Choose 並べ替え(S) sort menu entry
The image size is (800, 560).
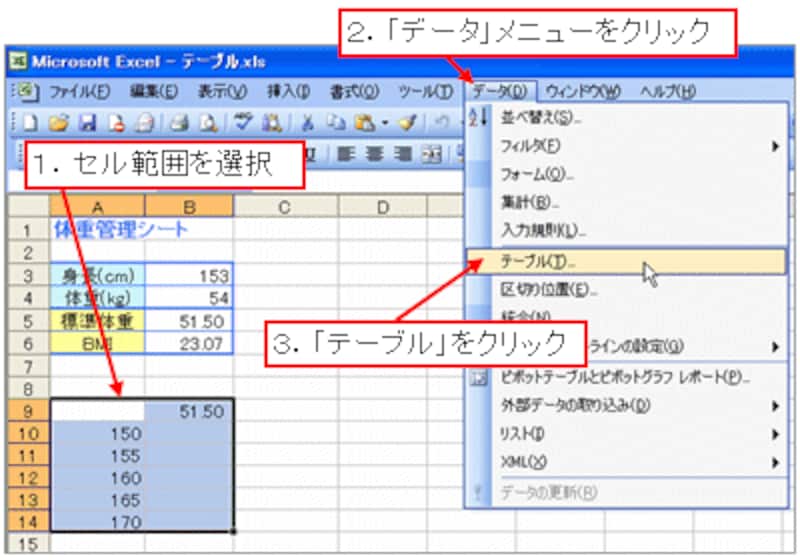[x=627, y=118]
